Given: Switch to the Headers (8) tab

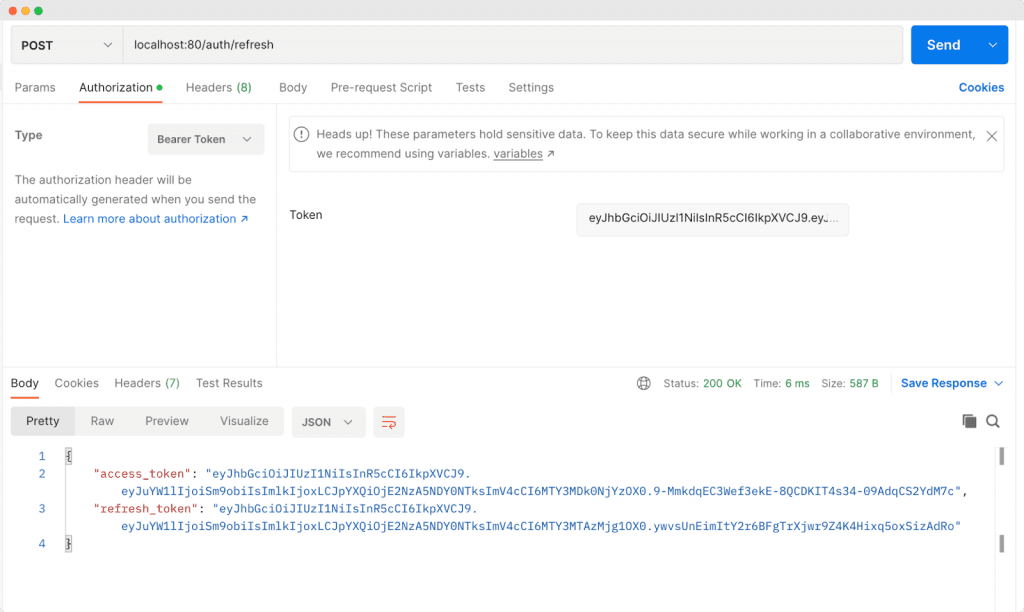Looking at the screenshot, I should click(218, 88).
